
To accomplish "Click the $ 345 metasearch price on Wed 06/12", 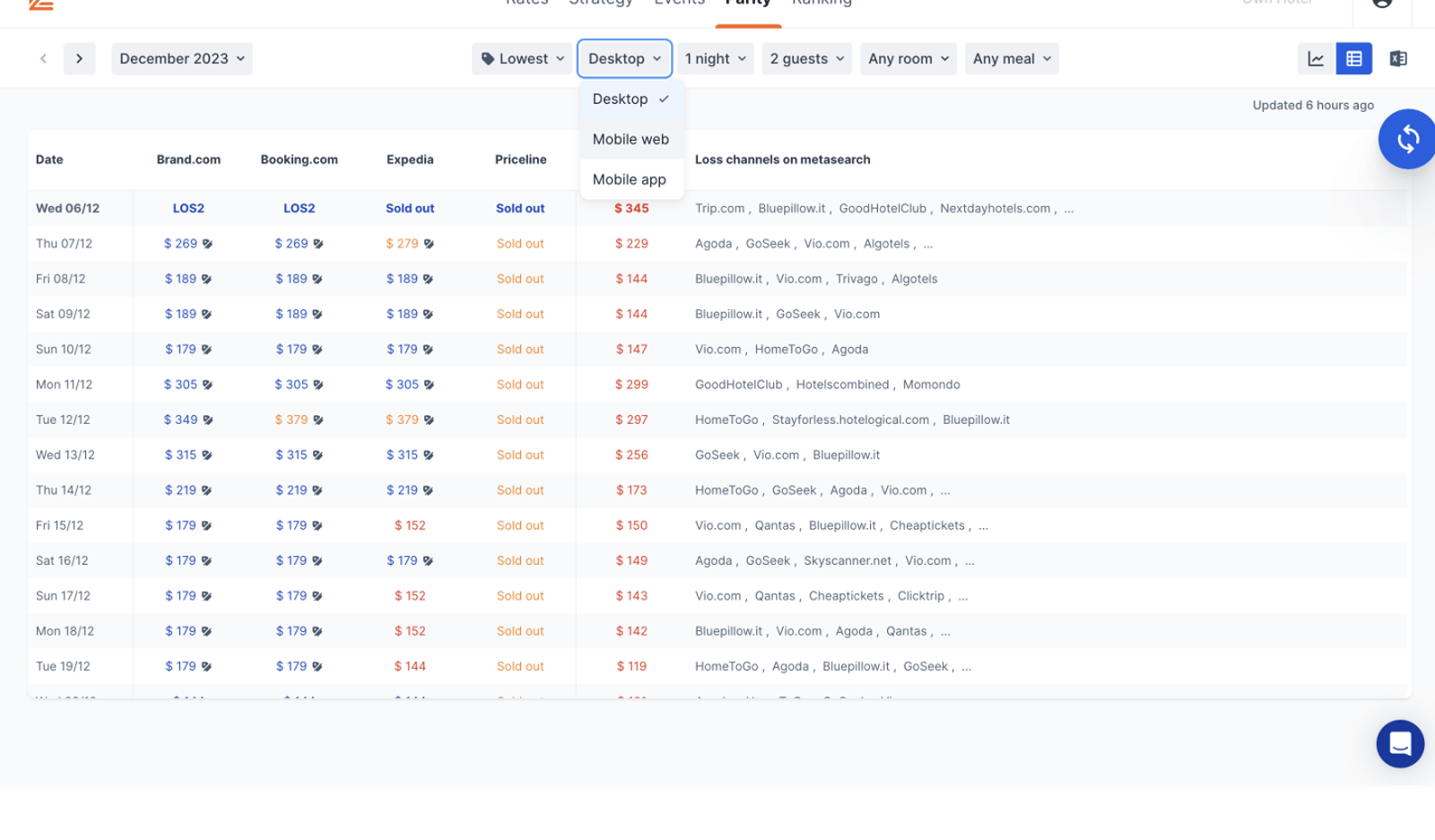I will [631, 209].
